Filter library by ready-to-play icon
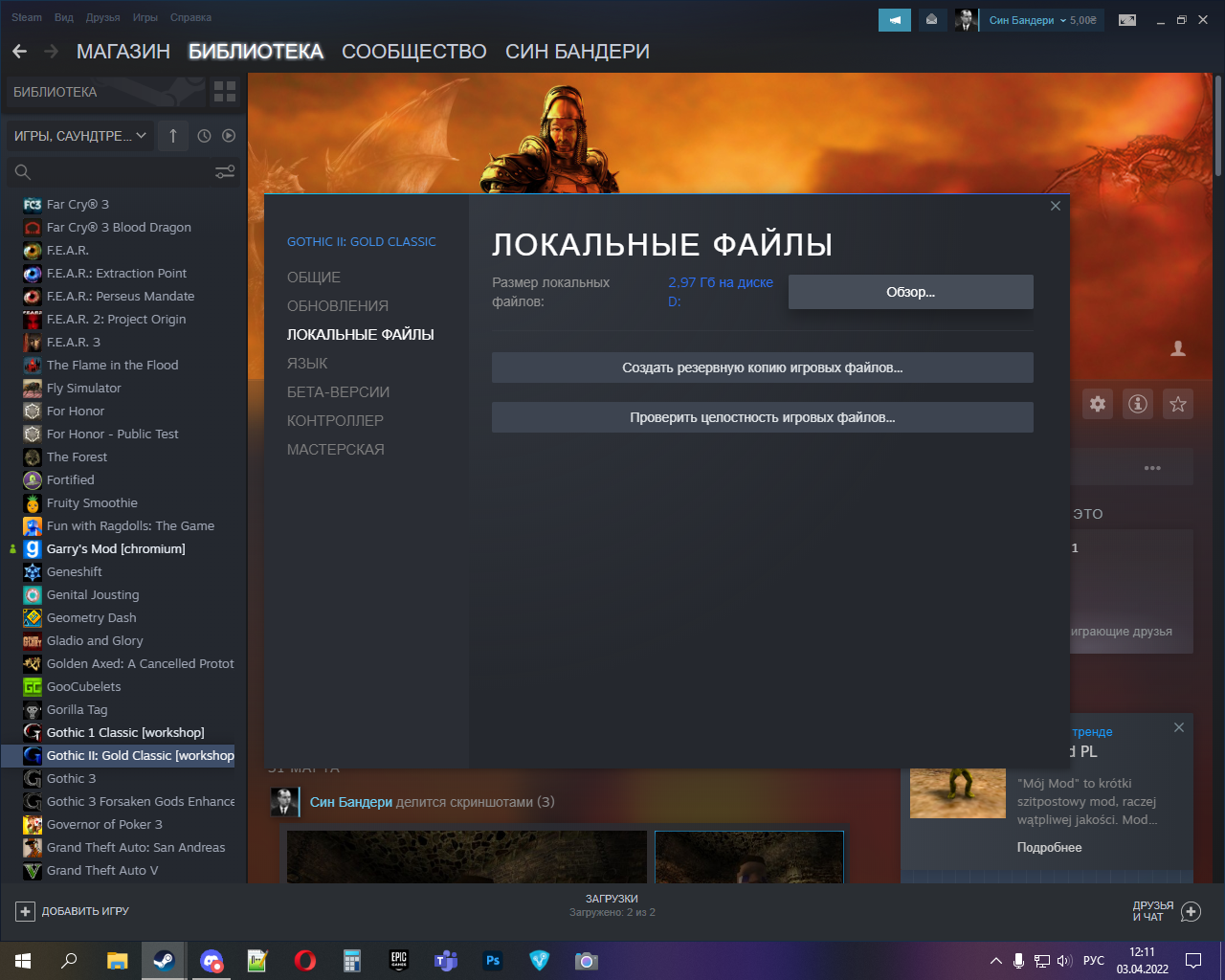This screenshot has height=980, width=1225. click(229, 136)
